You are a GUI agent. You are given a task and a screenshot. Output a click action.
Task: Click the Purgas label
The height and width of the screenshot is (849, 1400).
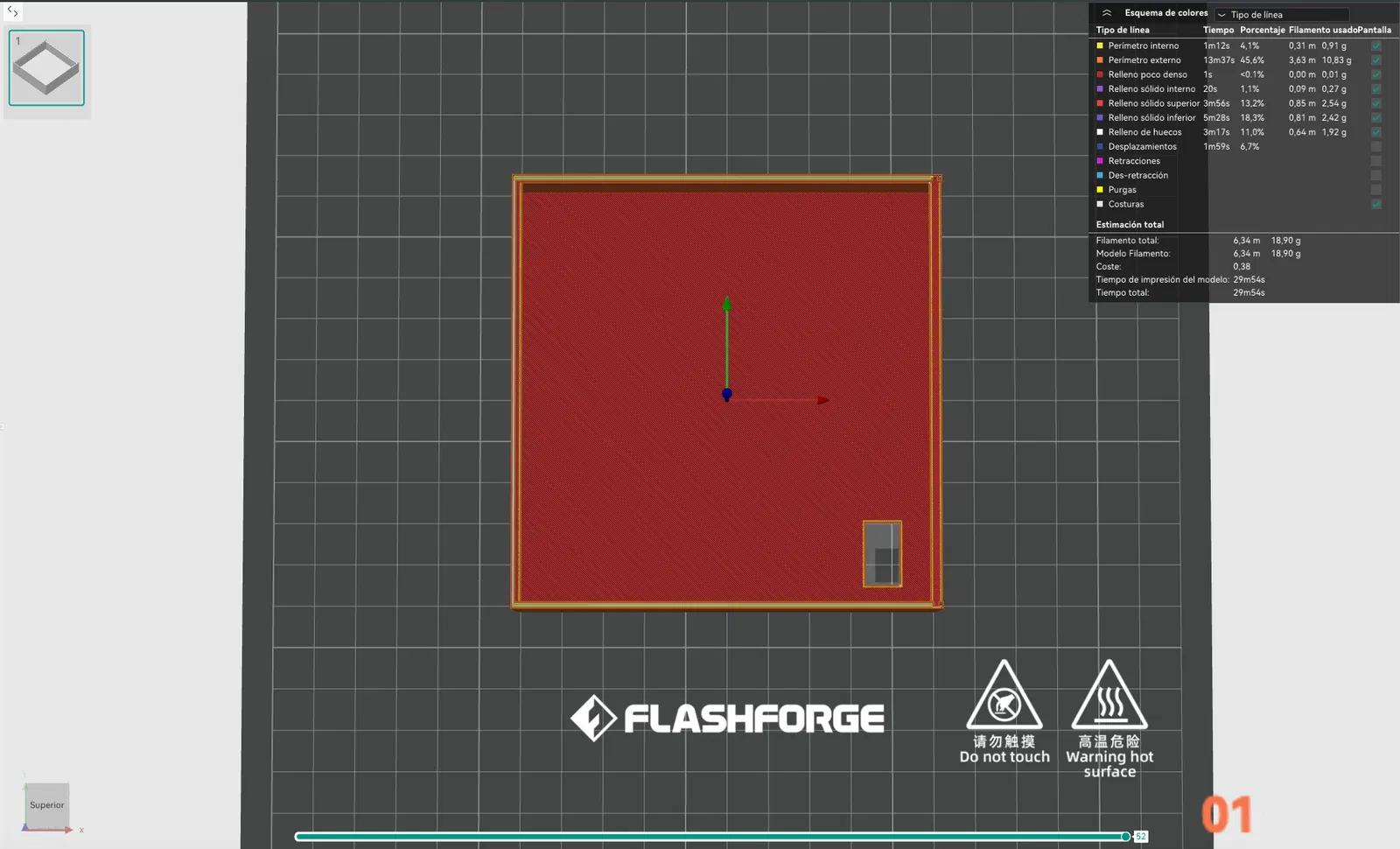click(x=1123, y=190)
